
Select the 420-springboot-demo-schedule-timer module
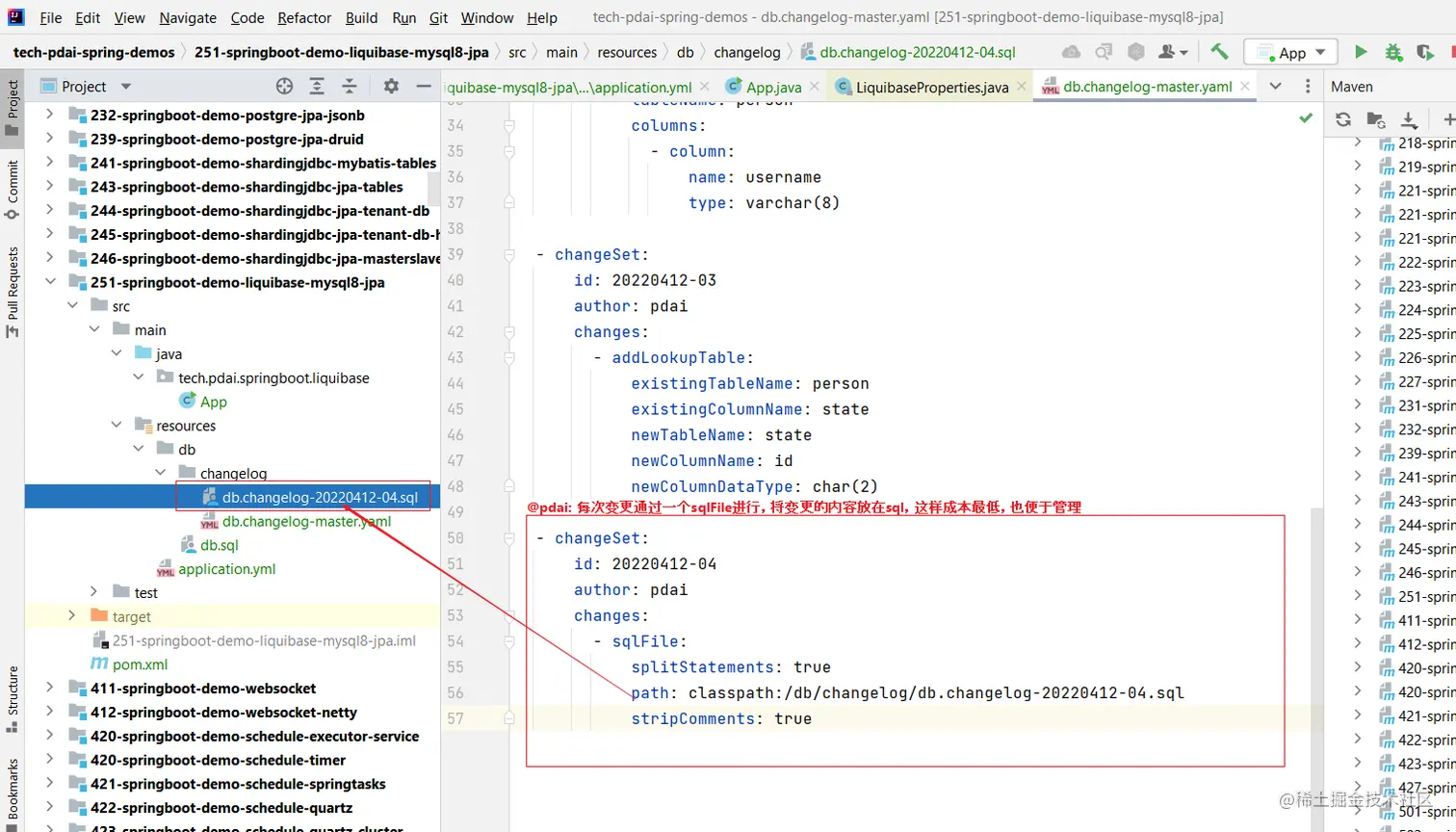pyautogui.click(x=218, y=759)
